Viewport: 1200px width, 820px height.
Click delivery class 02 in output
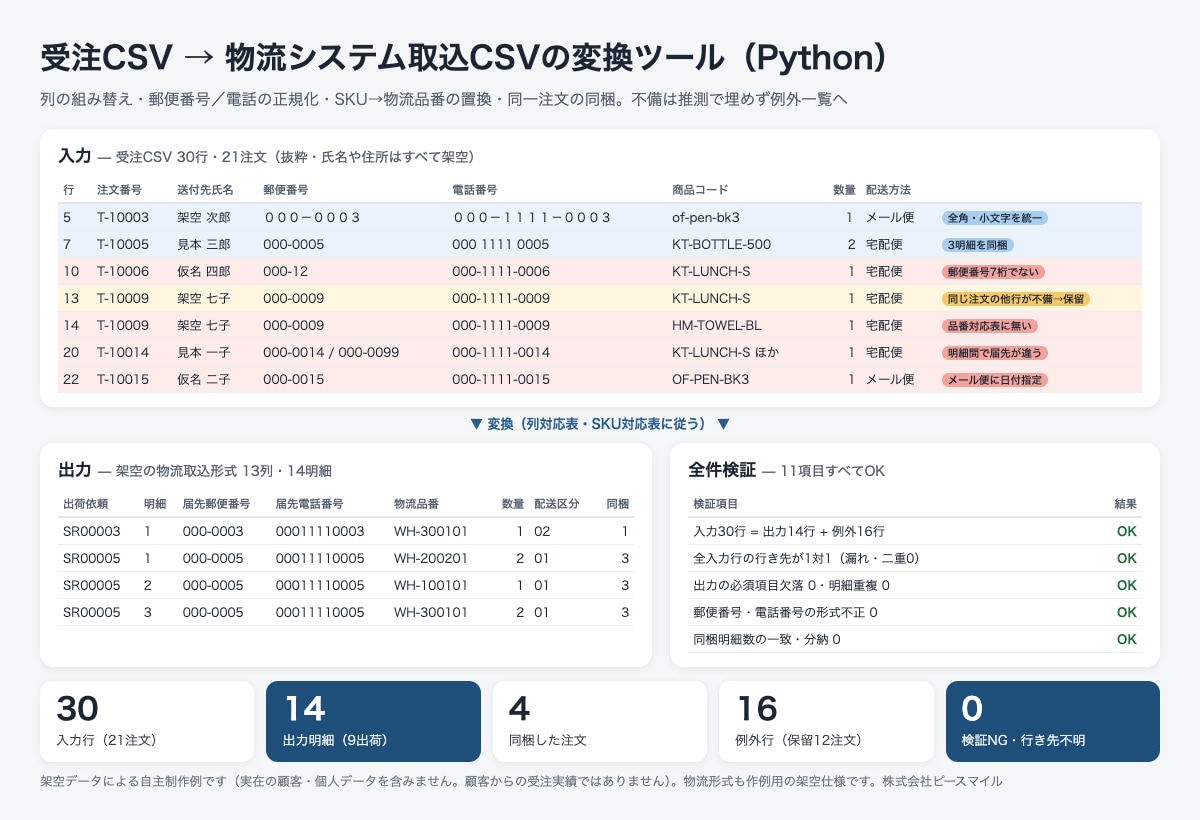click(x=542, y=531)
